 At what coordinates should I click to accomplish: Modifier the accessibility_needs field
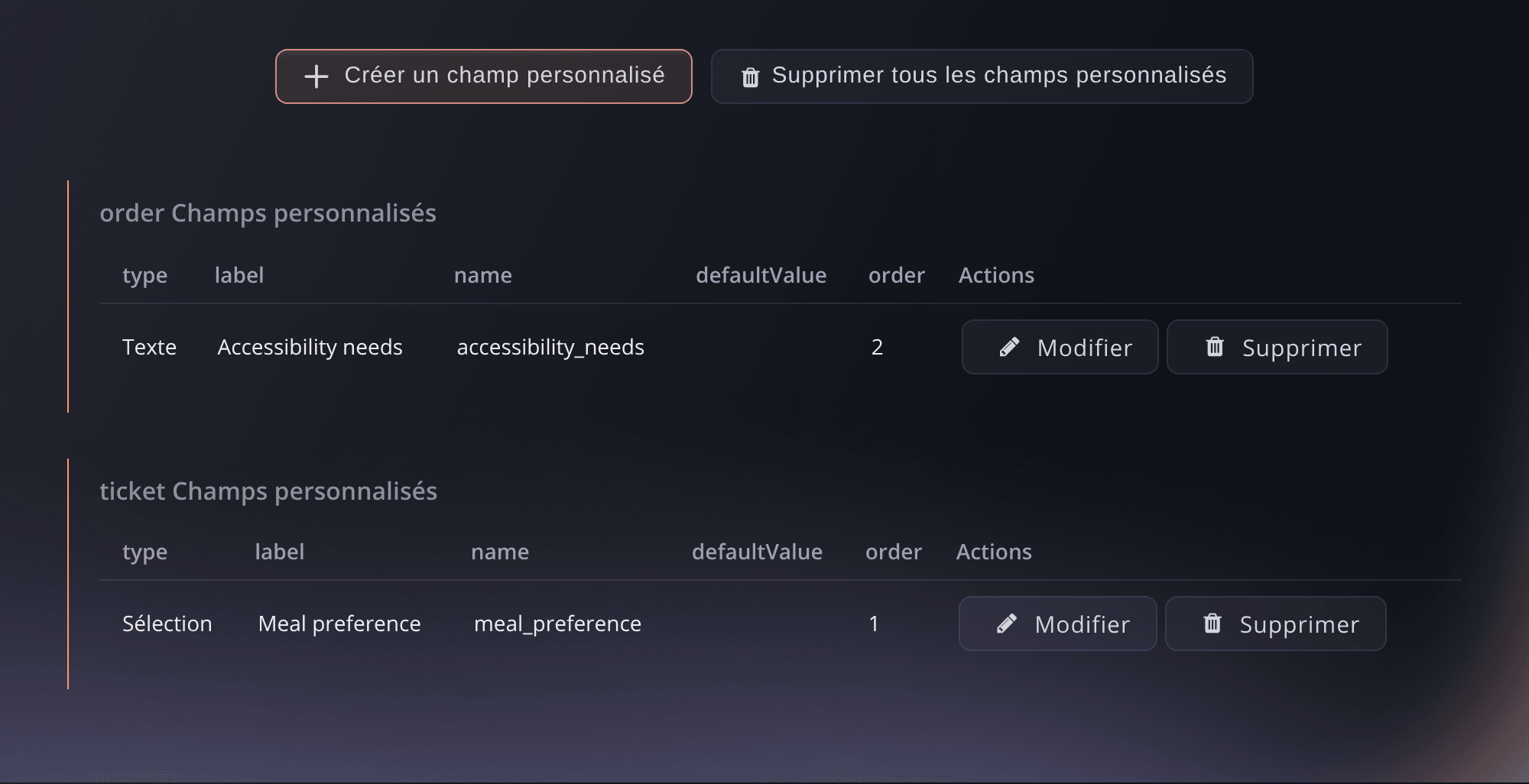pos(1060,347)
